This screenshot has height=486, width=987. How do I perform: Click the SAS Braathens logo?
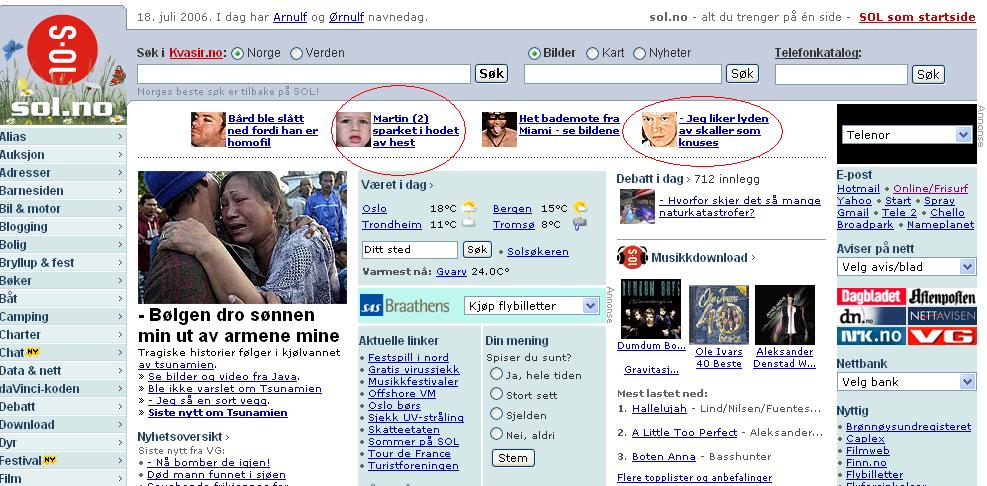[x=405, y=306]
